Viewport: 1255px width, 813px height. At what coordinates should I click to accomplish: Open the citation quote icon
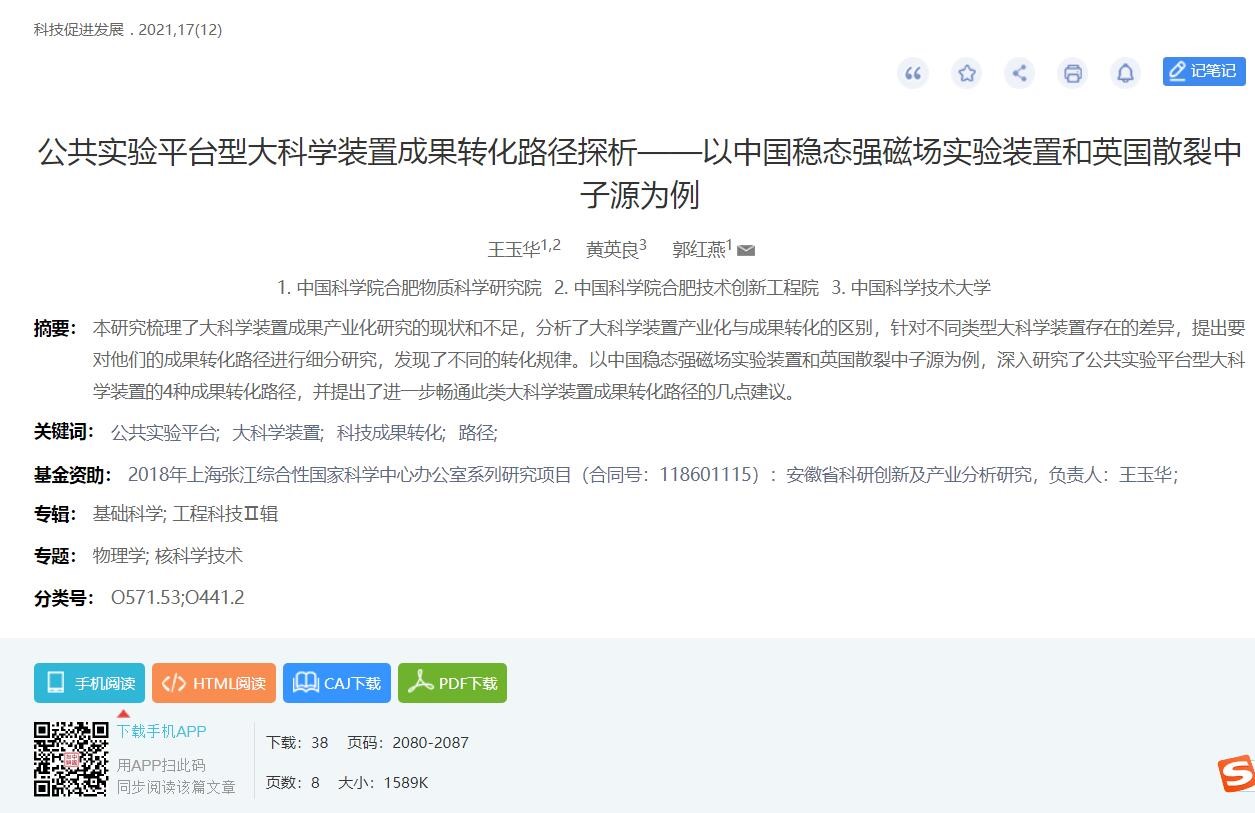(x=912, y=72)
